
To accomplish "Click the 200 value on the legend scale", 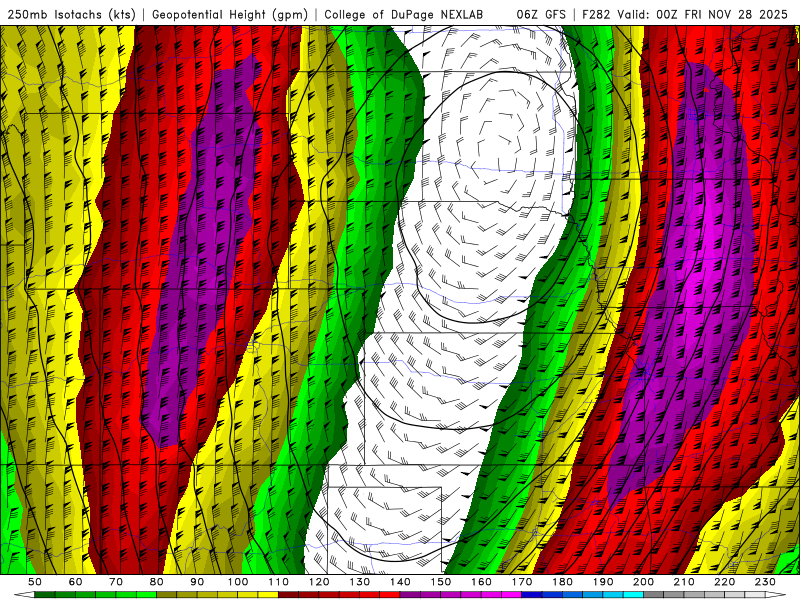I will (x=644, y=582).
